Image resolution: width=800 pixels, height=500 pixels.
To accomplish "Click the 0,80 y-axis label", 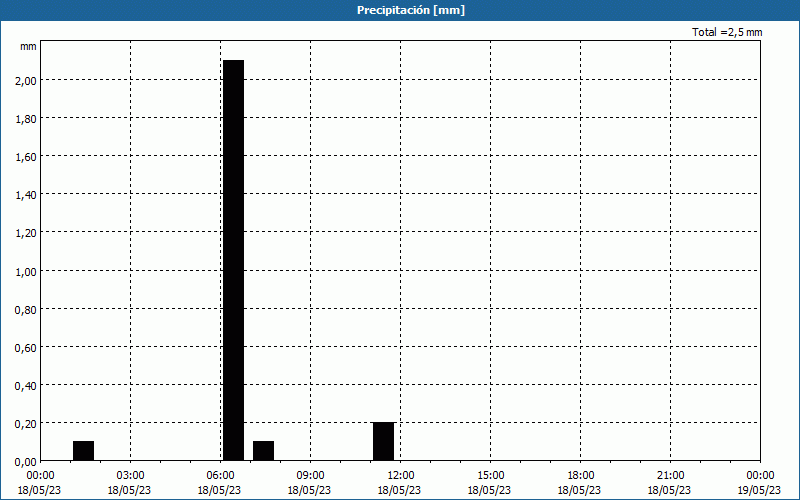I will 26,309.
